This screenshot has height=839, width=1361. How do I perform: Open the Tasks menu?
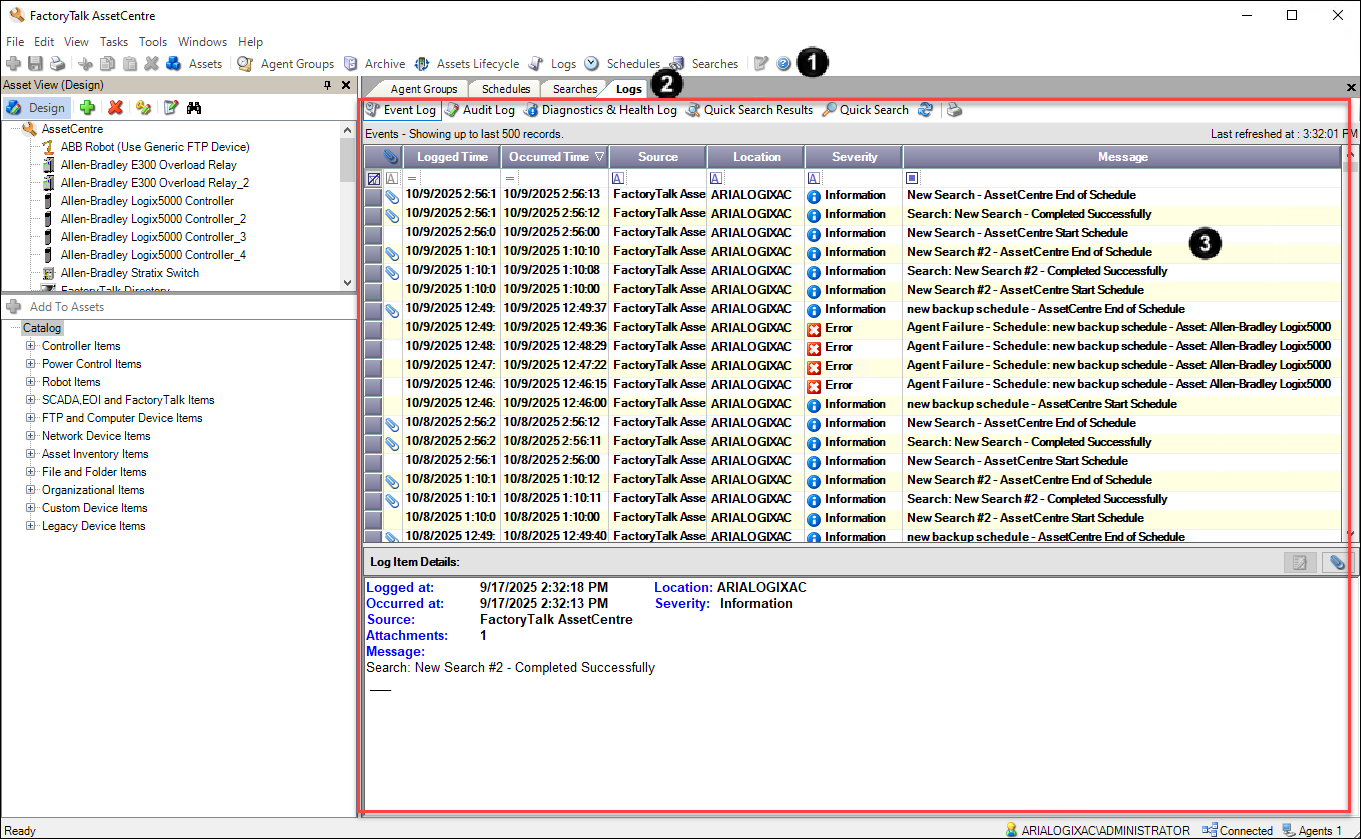(x=114, y=42)
